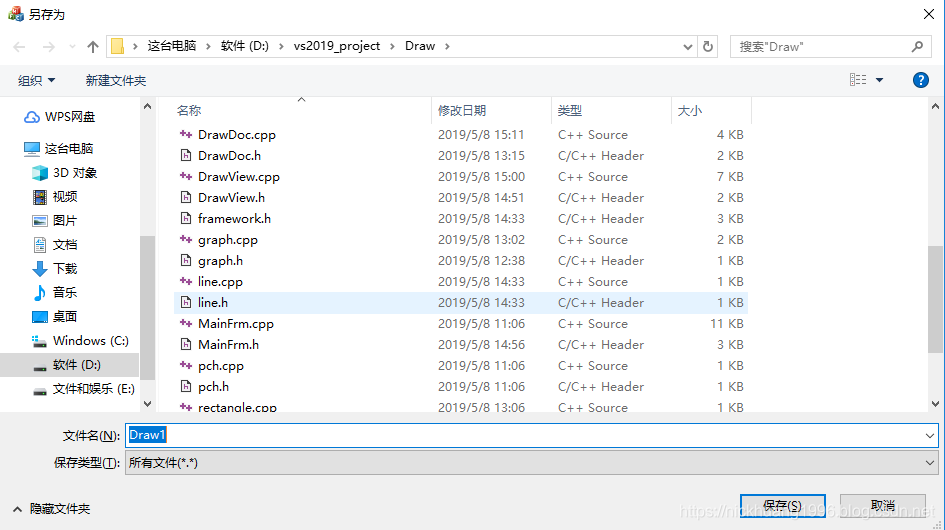Click the file list vertical scrollbar

click(935, 298)
